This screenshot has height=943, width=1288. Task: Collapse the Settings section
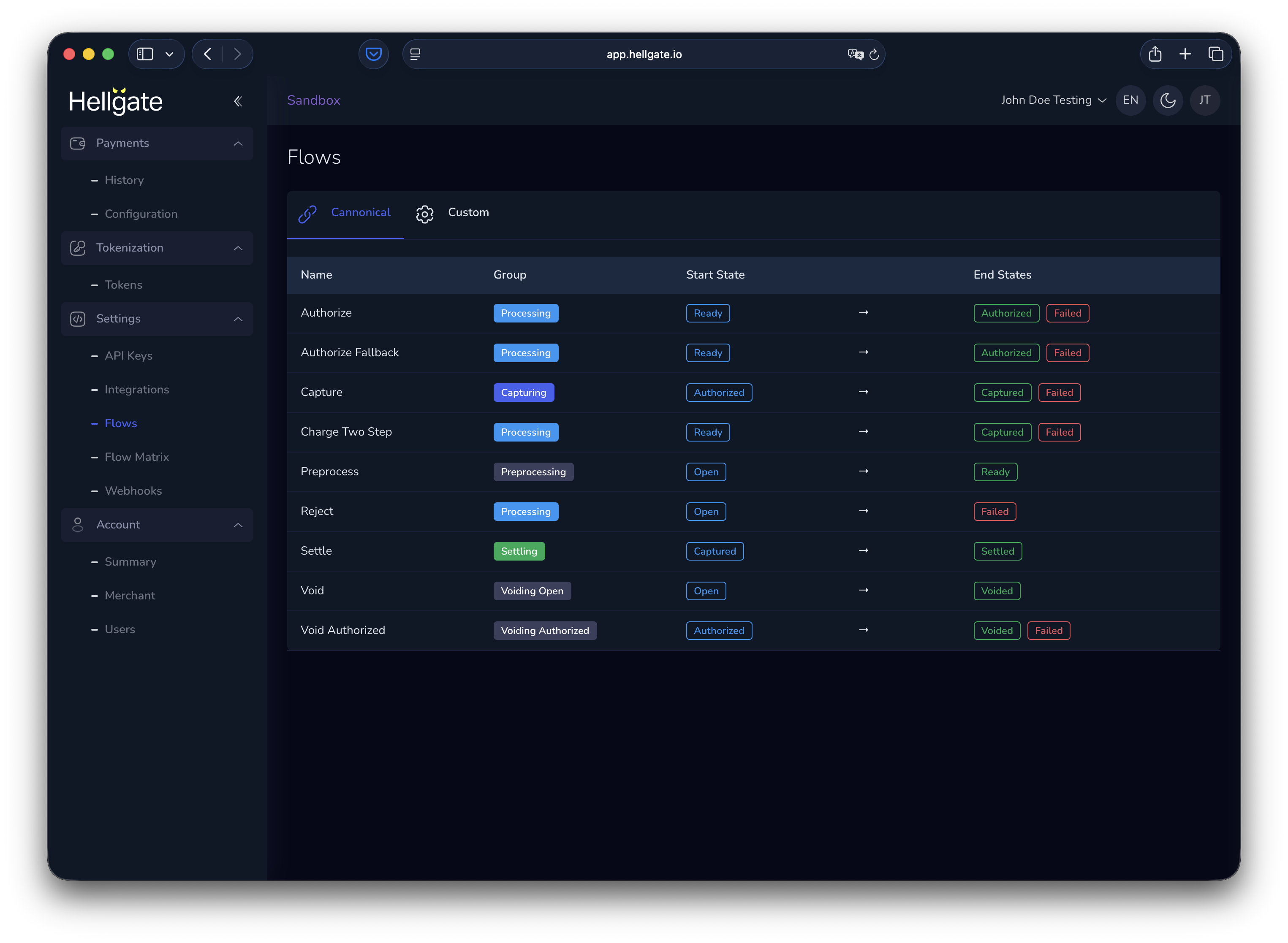pos(238,319)
